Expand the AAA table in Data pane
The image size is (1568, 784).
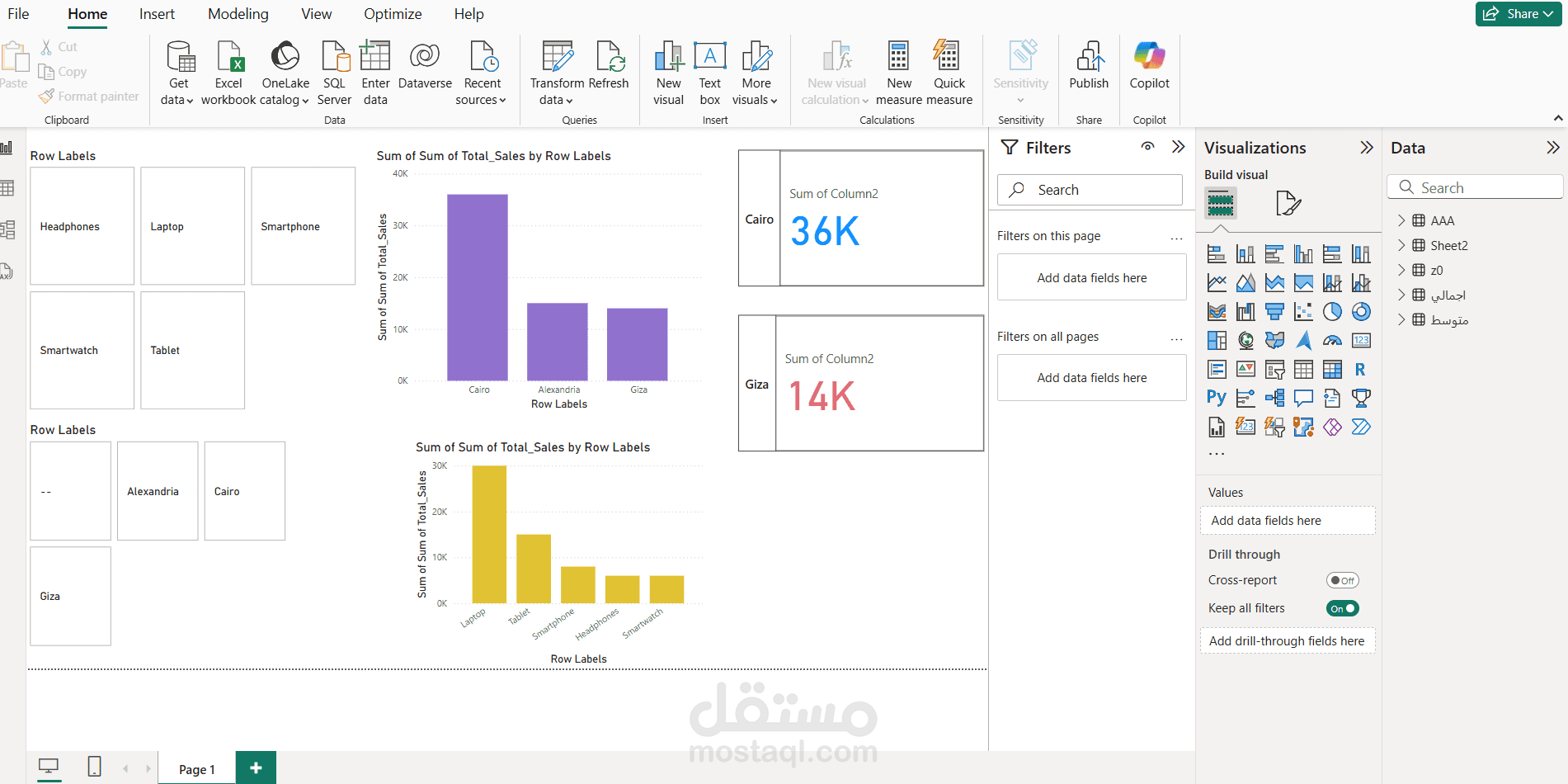pyautogui.click(x=1401, y=220)
